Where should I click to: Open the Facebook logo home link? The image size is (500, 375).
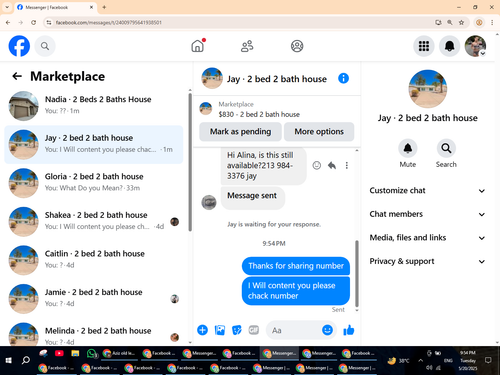point(19,46)
